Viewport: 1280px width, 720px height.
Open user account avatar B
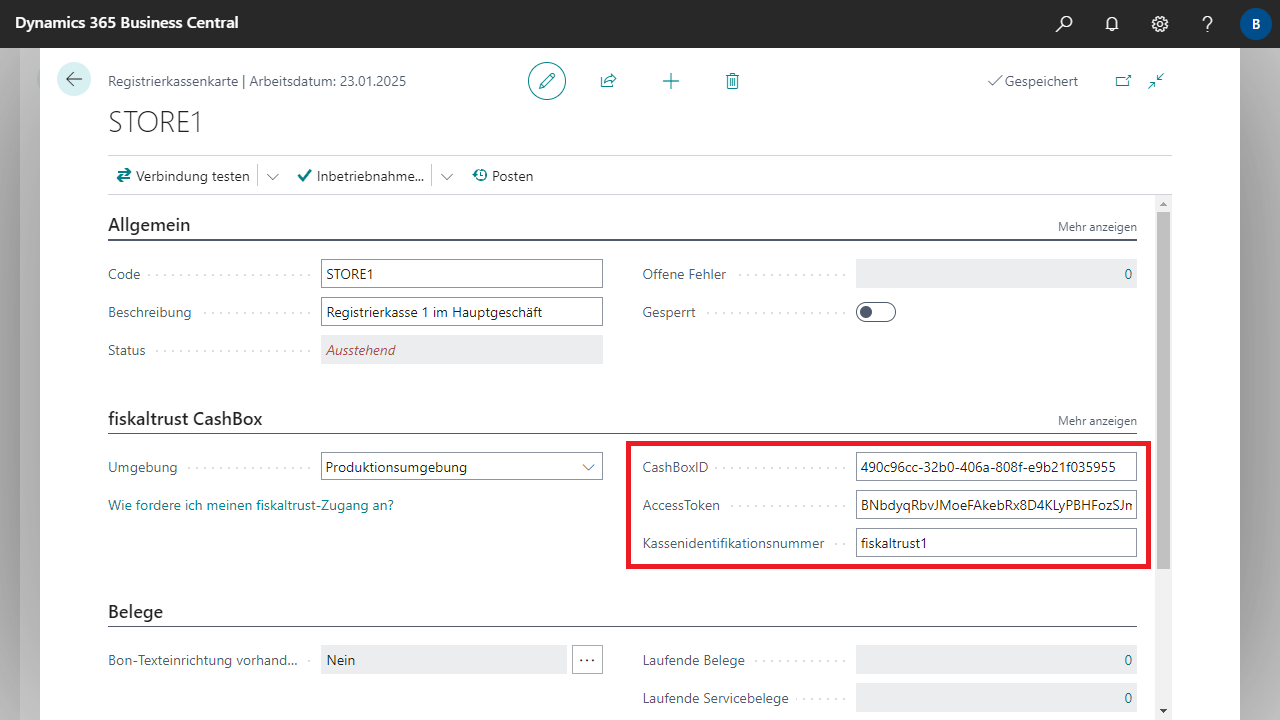(1256, 24)
